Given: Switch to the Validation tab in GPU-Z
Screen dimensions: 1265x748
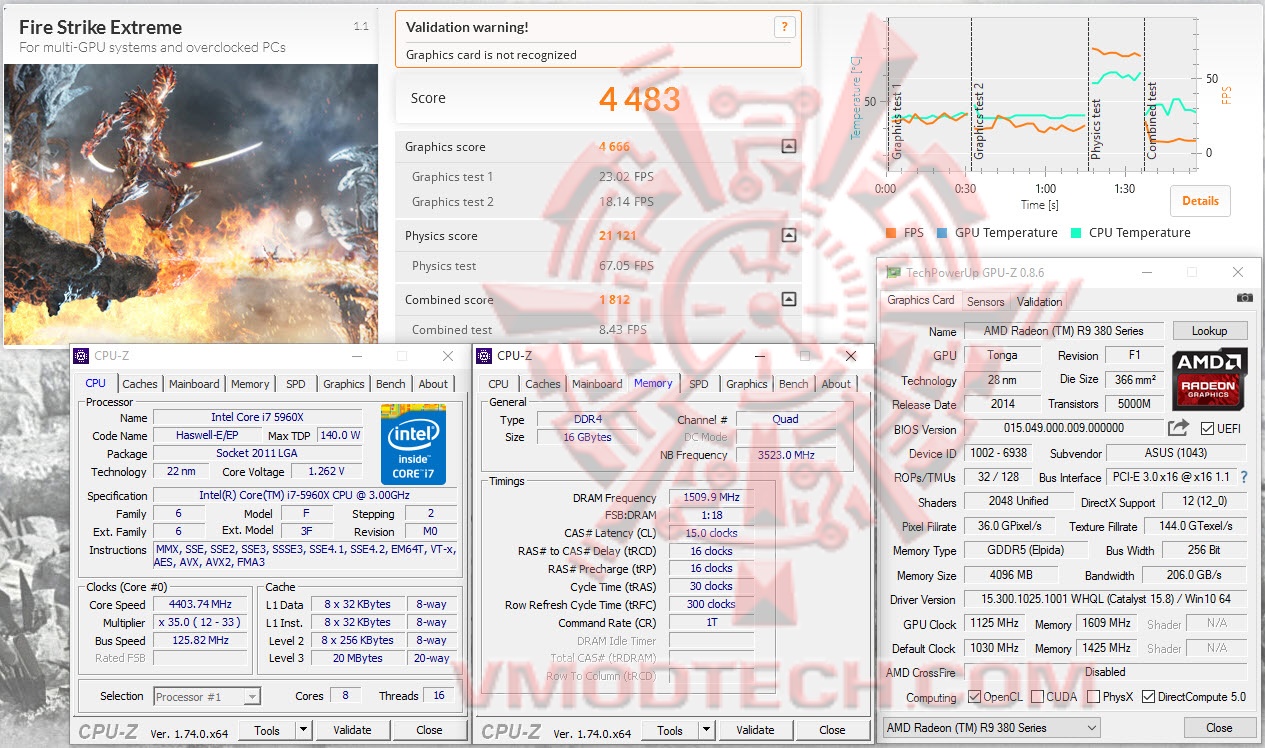Looking at the screenshot, I should pyautogui.click(x=1039, y=301).
